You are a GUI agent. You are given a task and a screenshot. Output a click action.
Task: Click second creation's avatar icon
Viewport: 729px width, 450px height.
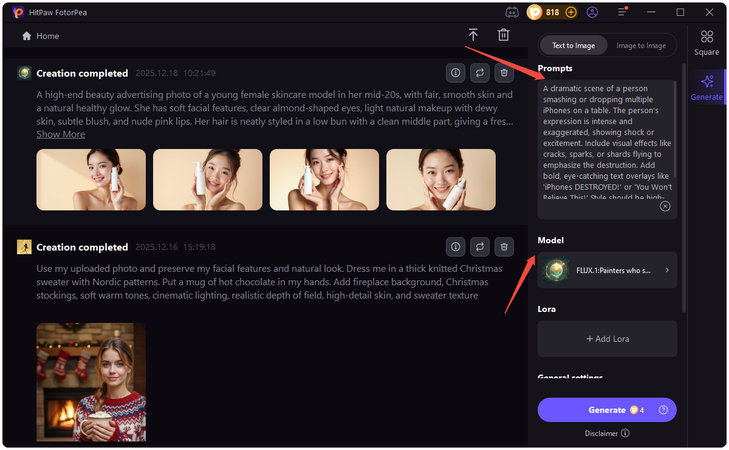click(24, 247)
